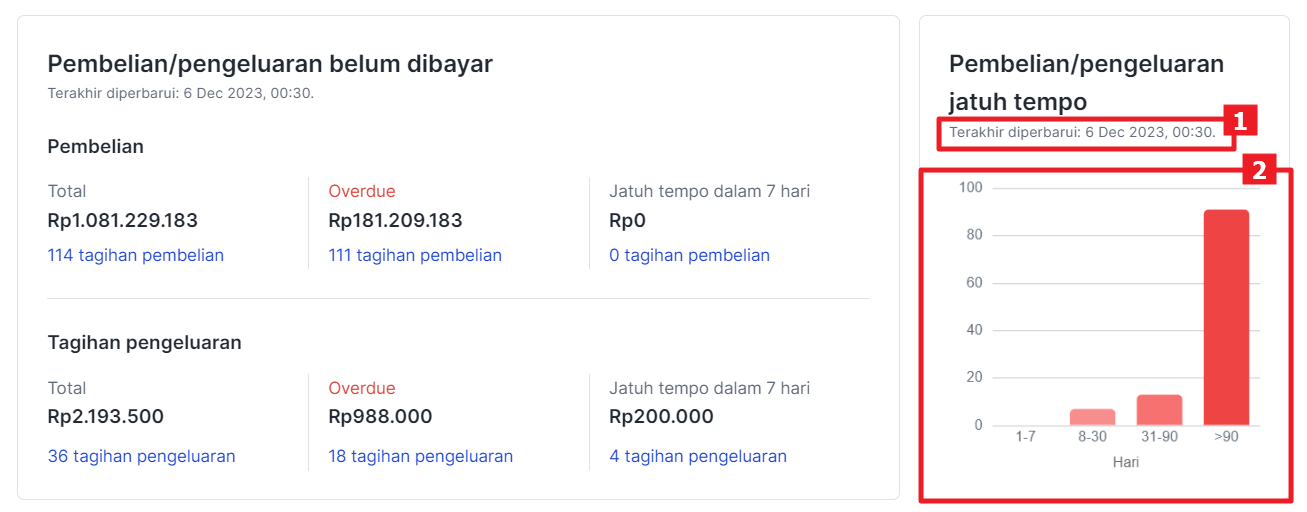Click the red annotation marker 1
Image resolution: width=1307 pixels, height=512 pixels.
(x=1240, y=122)
